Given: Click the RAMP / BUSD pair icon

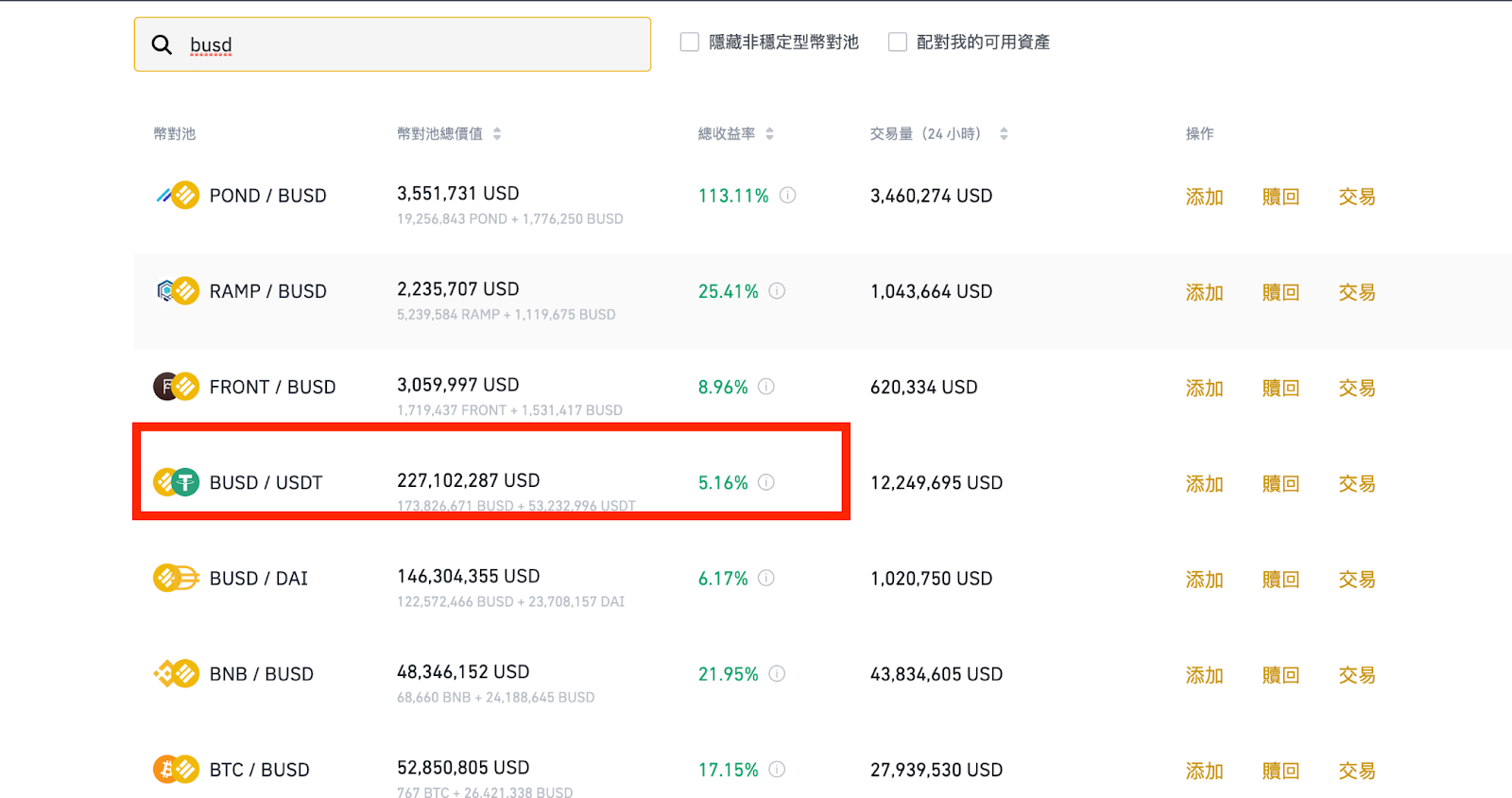Looking at the screenshot, I should 177,291.
